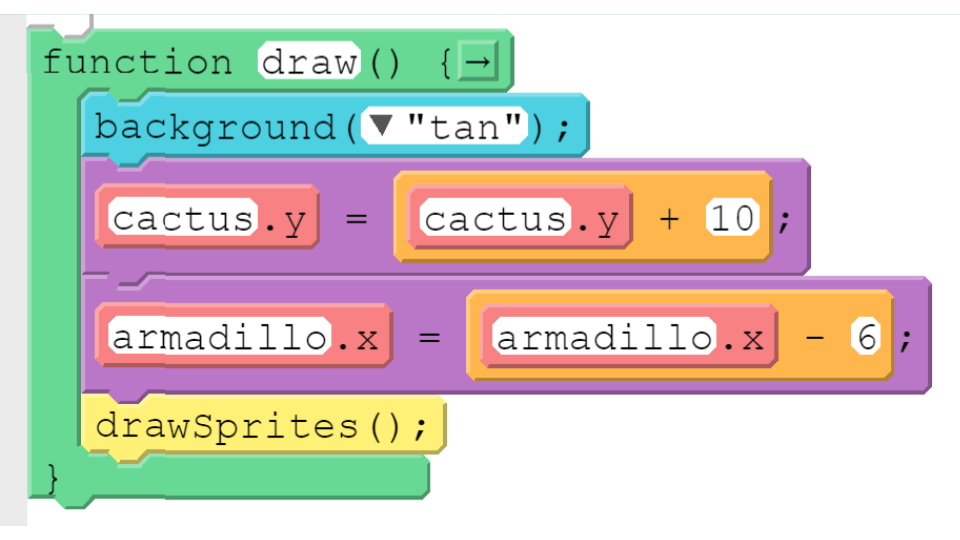
Task: Select the orange cactus.y + 10 expression block
Action: (x=583, y=217)
